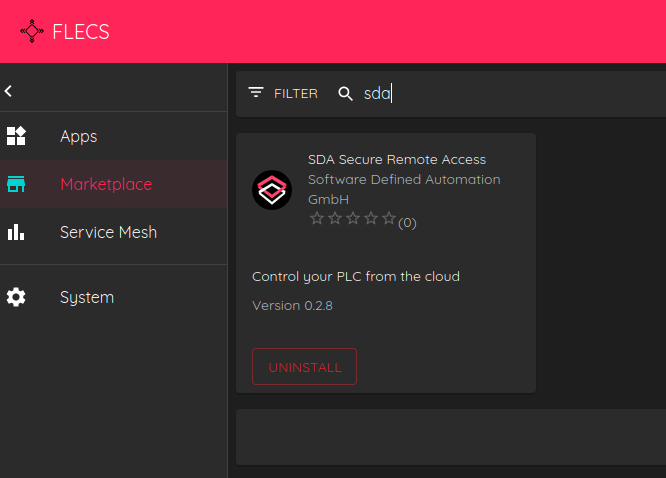The height and width of the screenshot is (478, 666).
Task: Click the FLECS logo icon
Action: pyautogui.click(x=32, y=31)
